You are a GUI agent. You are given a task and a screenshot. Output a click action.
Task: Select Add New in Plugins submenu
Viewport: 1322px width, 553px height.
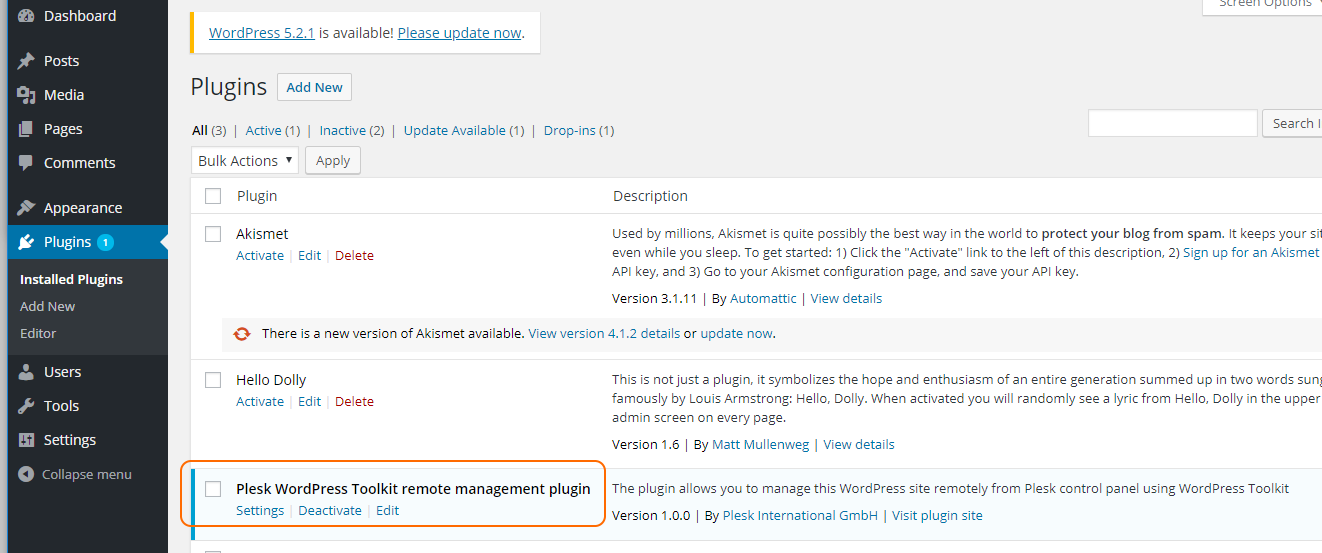(x=47, y=306)
